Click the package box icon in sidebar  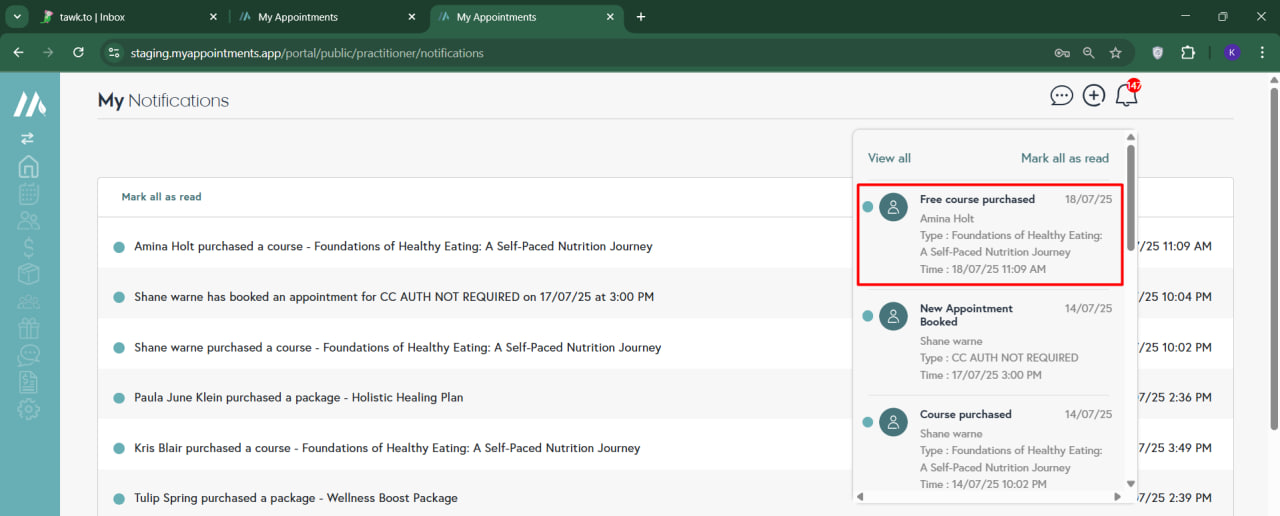[x=28, y=274]
